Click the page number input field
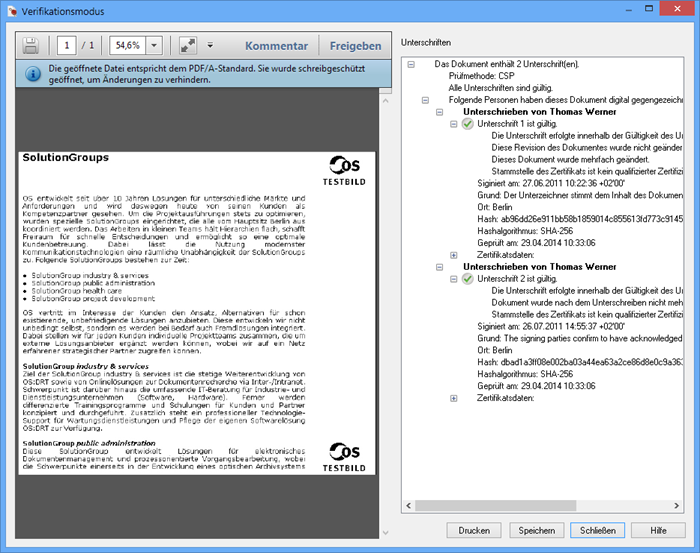The image size is (700, 553). (65, 46)
